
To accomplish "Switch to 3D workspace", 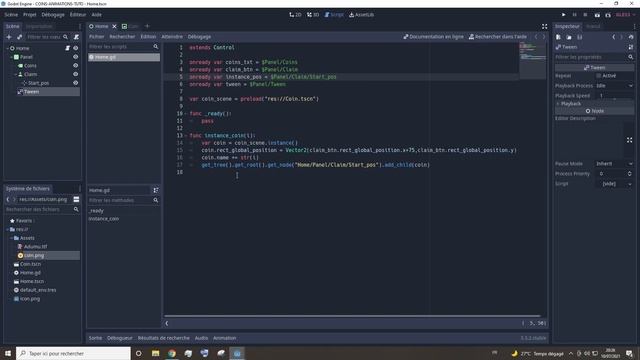I will 313,15.
